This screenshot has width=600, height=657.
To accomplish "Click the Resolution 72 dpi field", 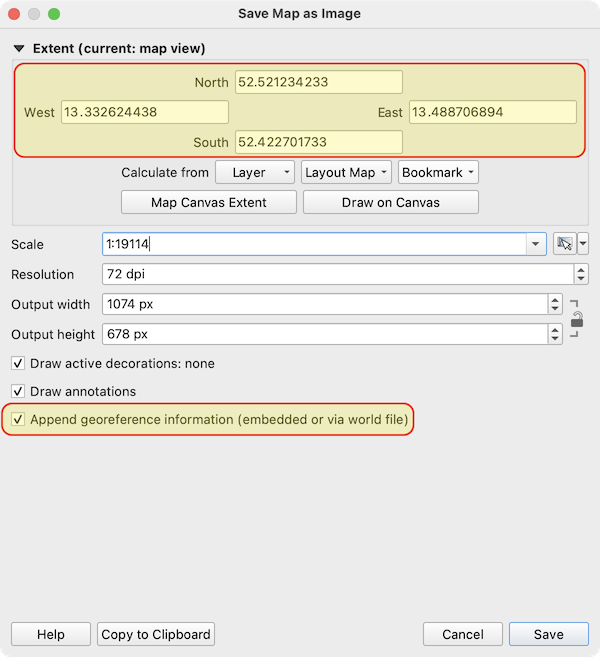I will pyautogui.click(x=338, y=274).
